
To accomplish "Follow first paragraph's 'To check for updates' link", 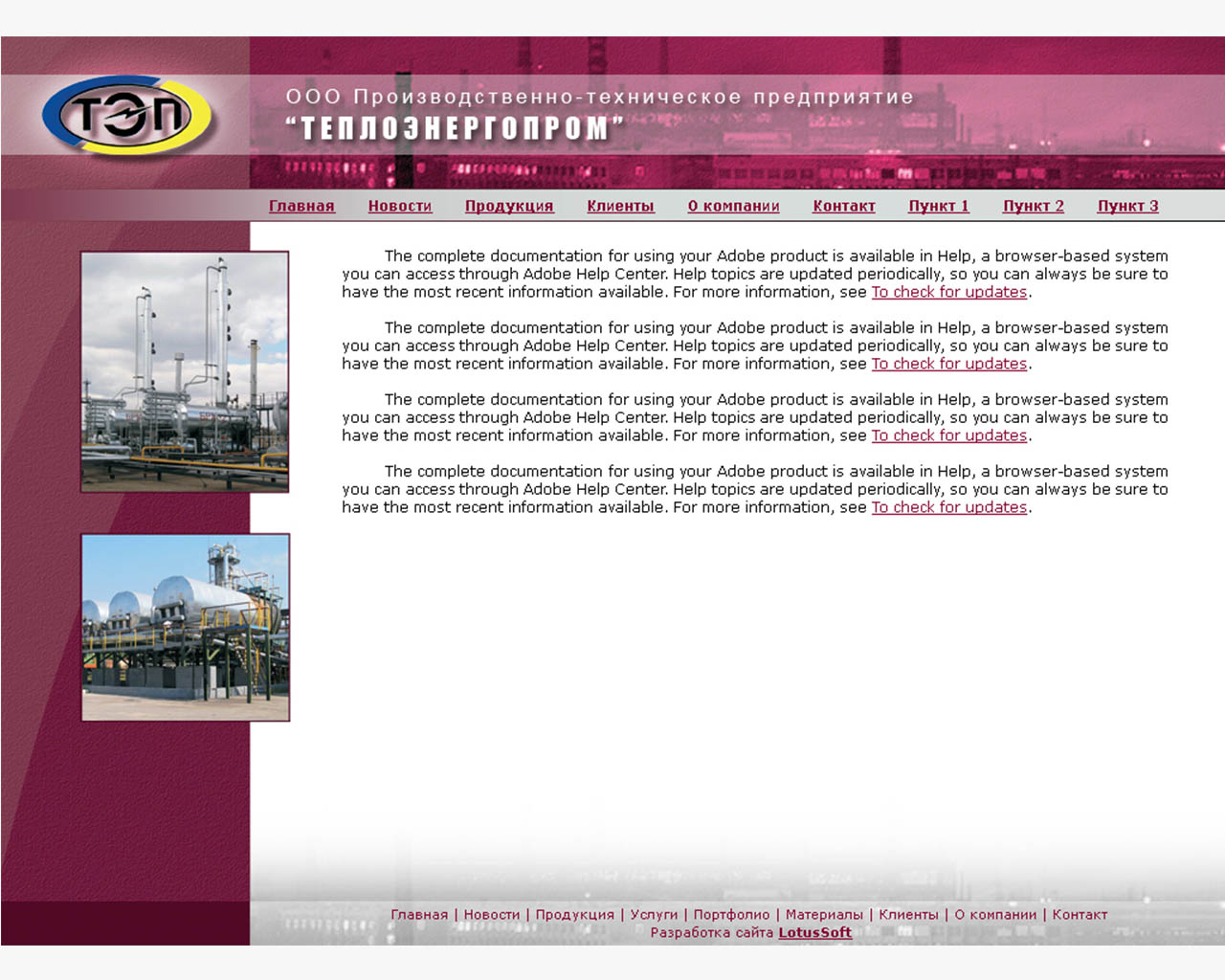I will [x=949, y=292].
